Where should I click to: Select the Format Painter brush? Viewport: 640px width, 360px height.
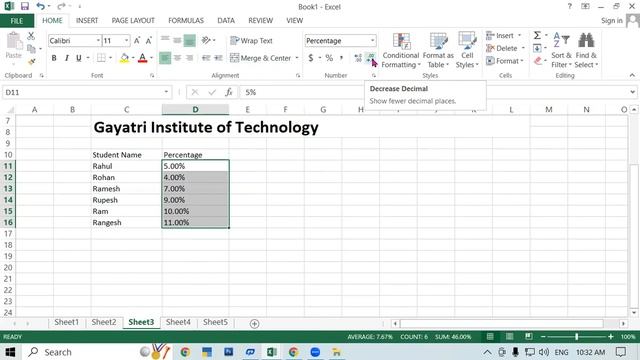pos(31,62)
